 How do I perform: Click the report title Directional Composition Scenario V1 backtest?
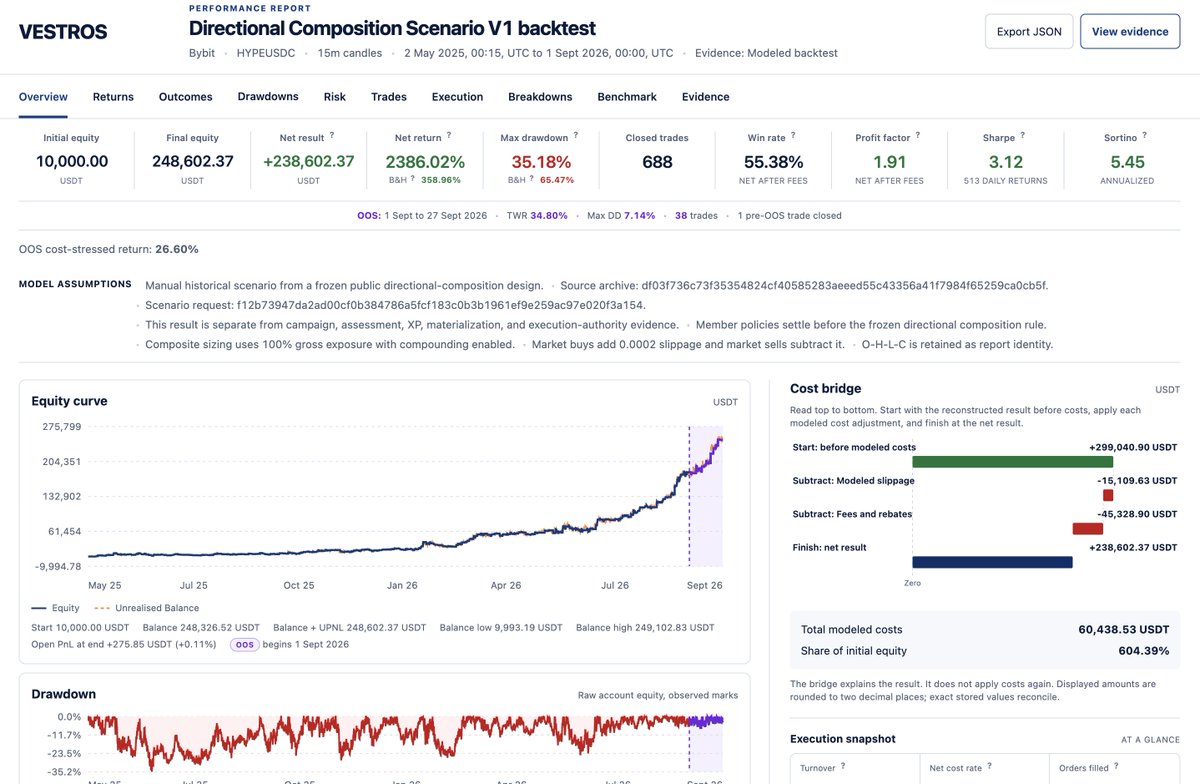392,28
